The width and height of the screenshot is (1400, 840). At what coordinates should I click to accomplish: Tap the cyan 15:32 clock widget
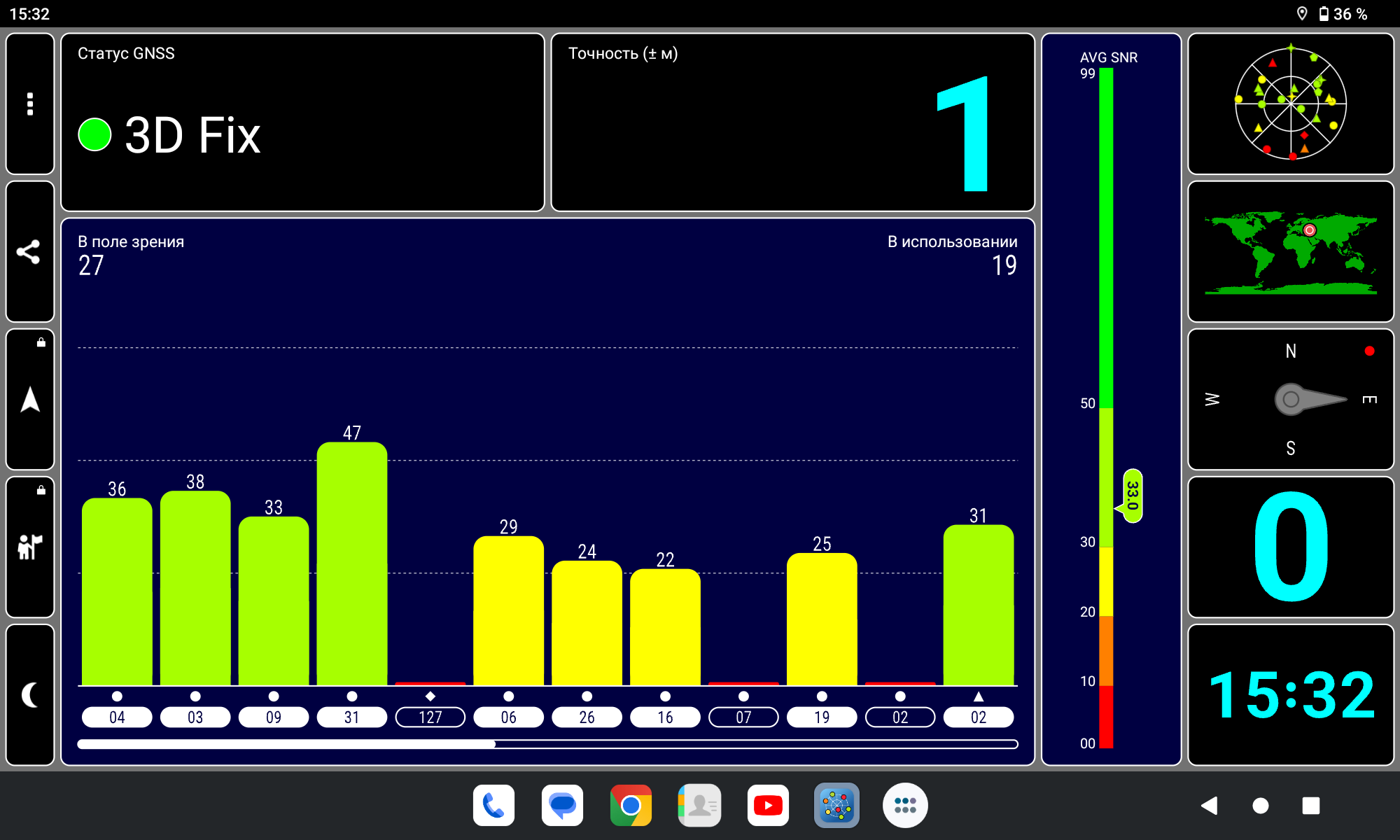coord(1291,695)
